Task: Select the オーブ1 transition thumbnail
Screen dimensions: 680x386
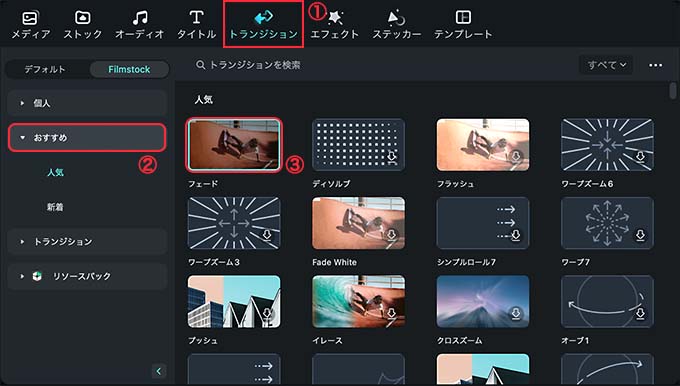Action: [607, 301]
